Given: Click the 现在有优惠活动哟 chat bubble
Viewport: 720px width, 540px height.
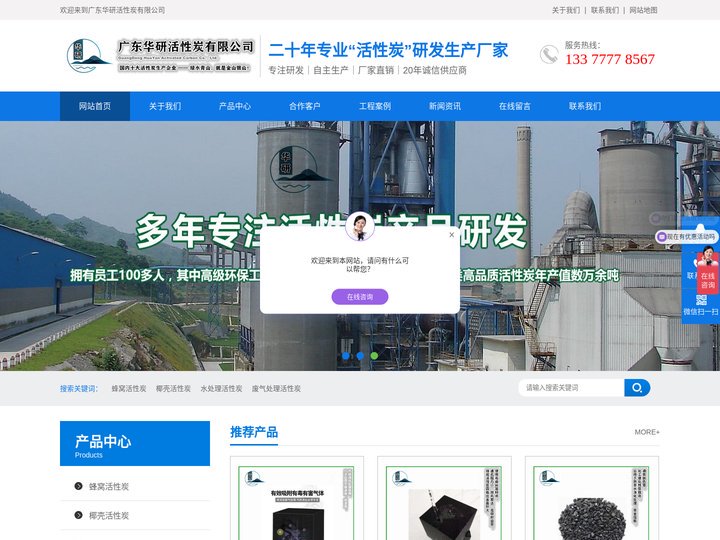Looking at the screenshot, I should (687, 236).
